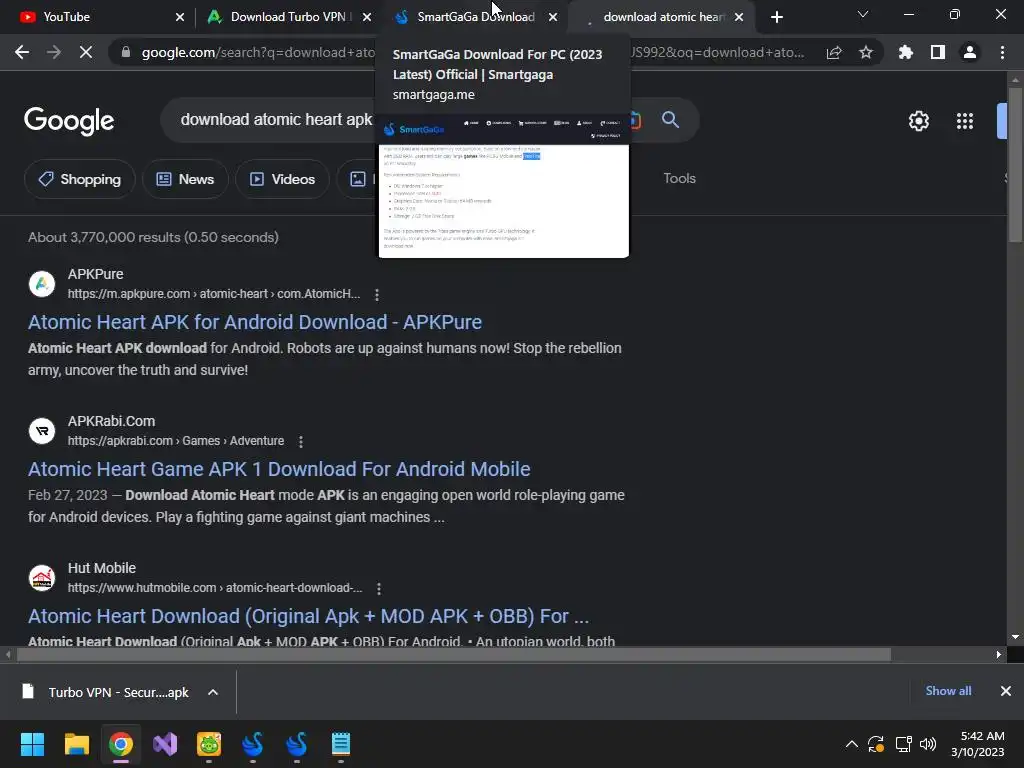Image resolution: width=1024 pixels, height=768 pixels.
Task: Open the Chrome profile menu
Action: 970,52
